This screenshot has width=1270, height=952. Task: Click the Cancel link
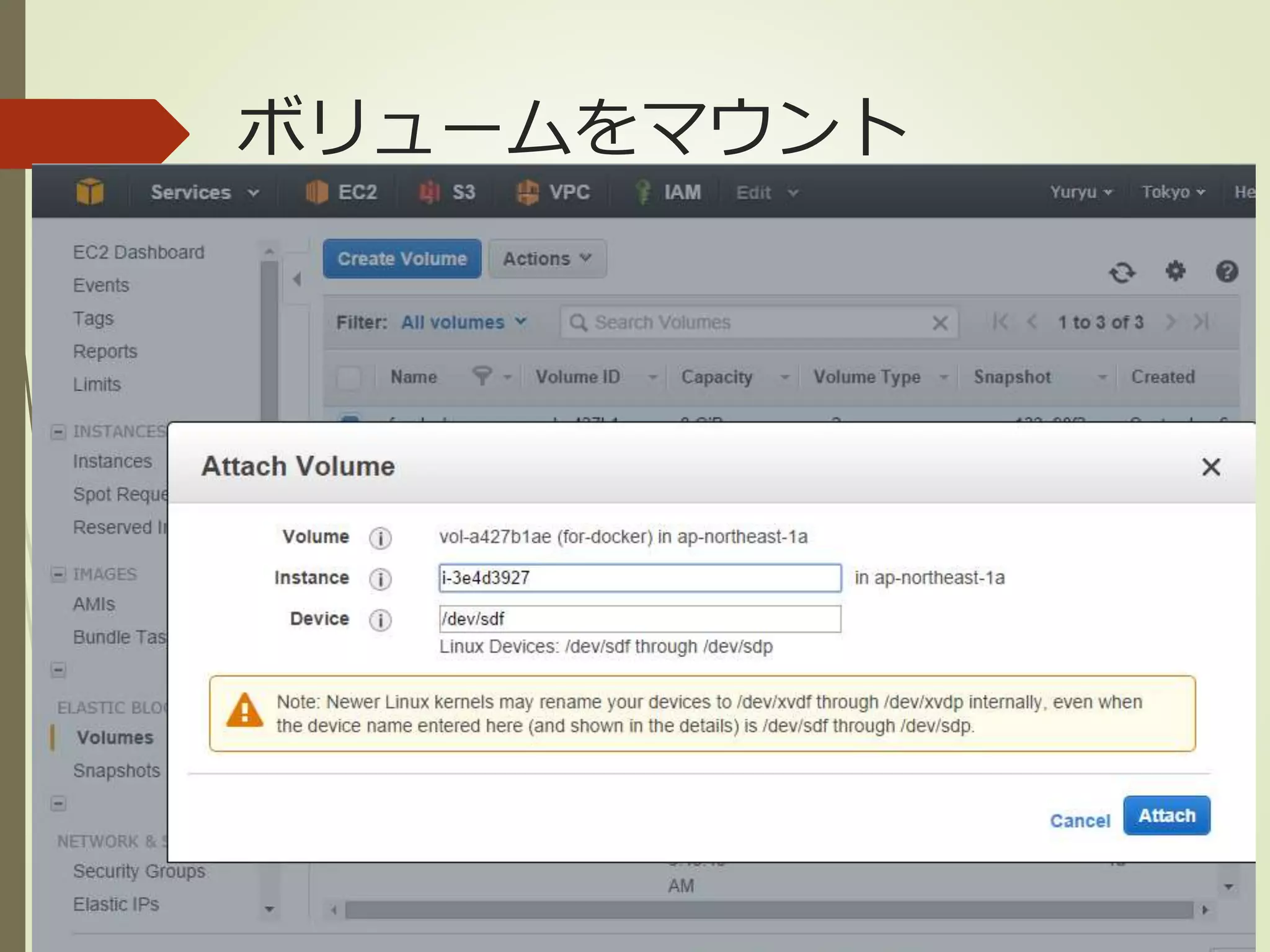coord(1079,821)
